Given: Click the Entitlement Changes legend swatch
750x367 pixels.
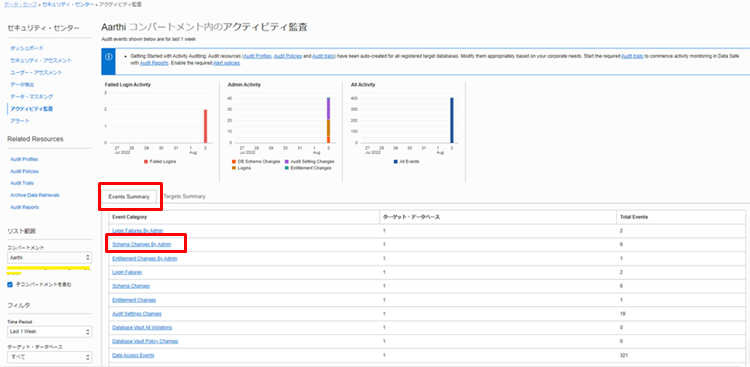Looking at the screenshot, I should pyautogui.click(x=287, y=168).
